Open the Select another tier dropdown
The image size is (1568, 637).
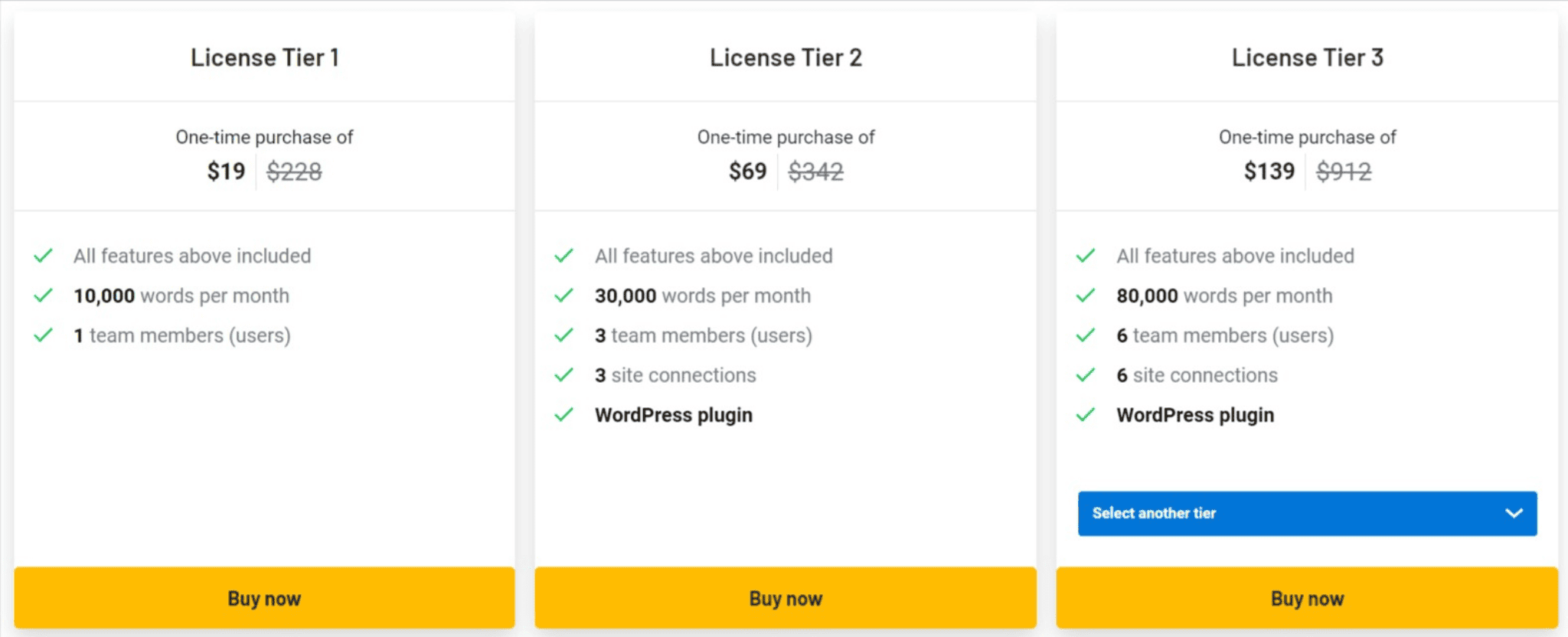click(x=1307, y=513)
